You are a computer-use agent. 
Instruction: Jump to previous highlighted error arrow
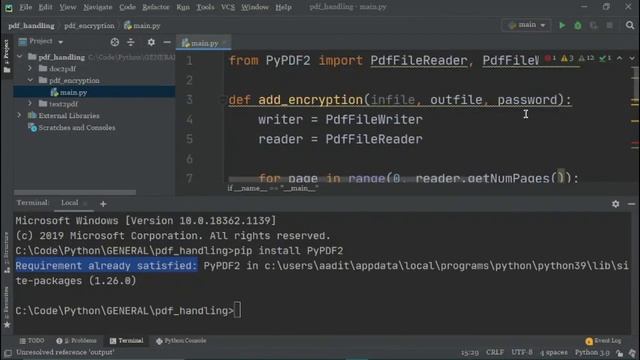click(x=620, y=58)
